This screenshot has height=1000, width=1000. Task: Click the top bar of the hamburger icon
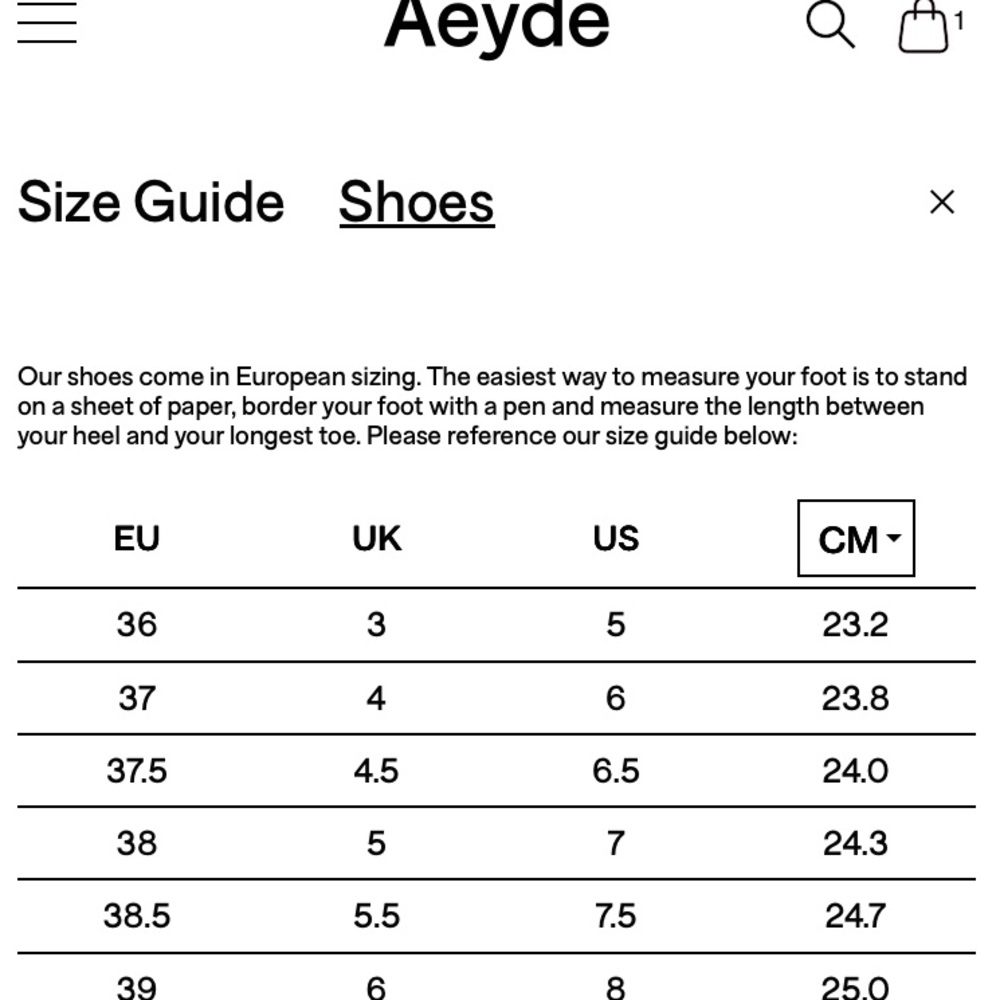[45, 4]
